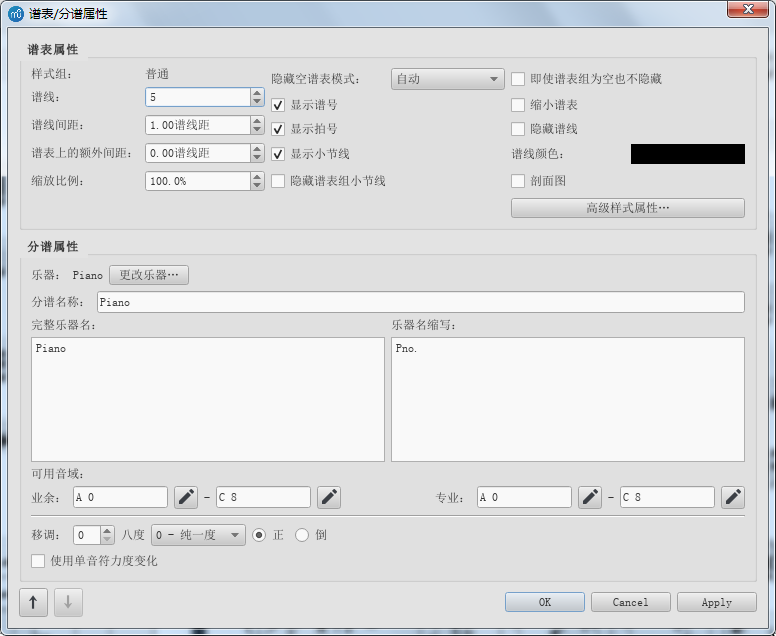The width and height of the screenshot is (776, 636).
Task: Click the pencil icon next to amateur minimum pitch A 0
Action: [x=186, y=497]
